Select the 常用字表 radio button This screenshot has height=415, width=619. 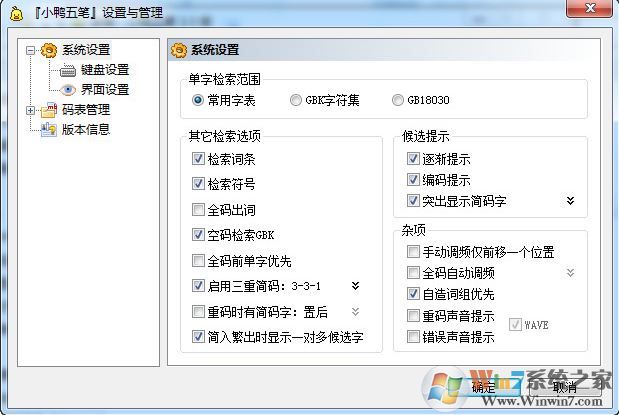click(x=198, y=100)
